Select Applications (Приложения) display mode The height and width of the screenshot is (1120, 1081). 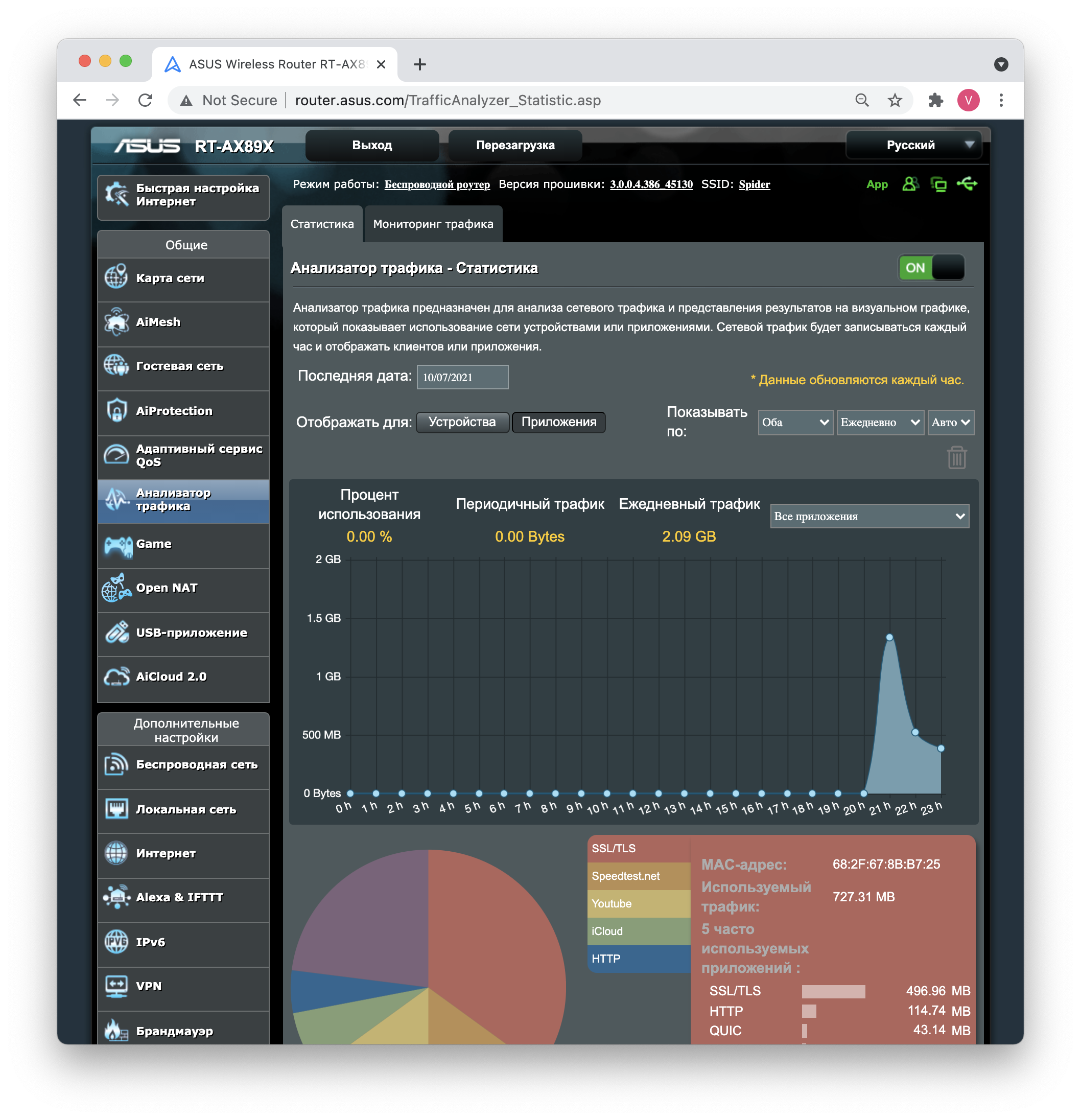pos(559,423)
